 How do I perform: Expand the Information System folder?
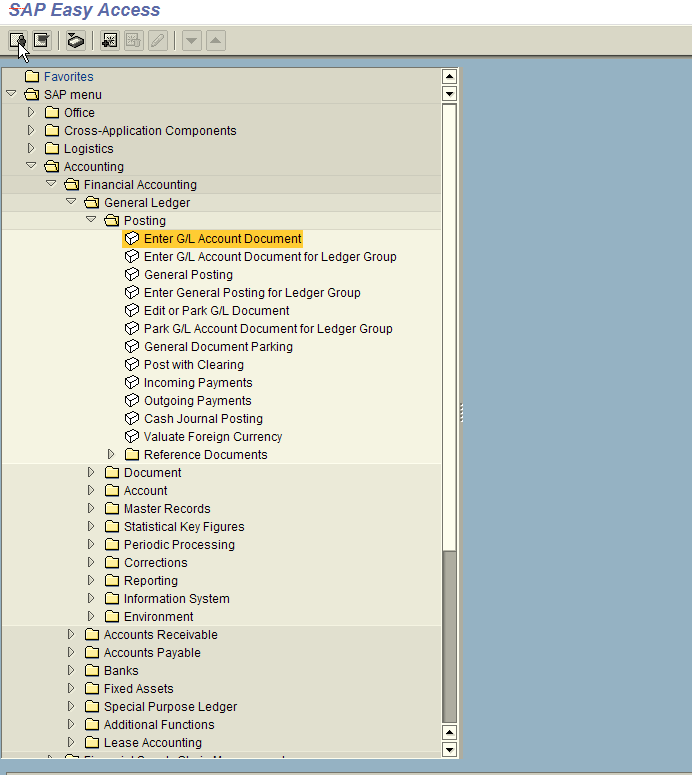[x=91, y=598]
